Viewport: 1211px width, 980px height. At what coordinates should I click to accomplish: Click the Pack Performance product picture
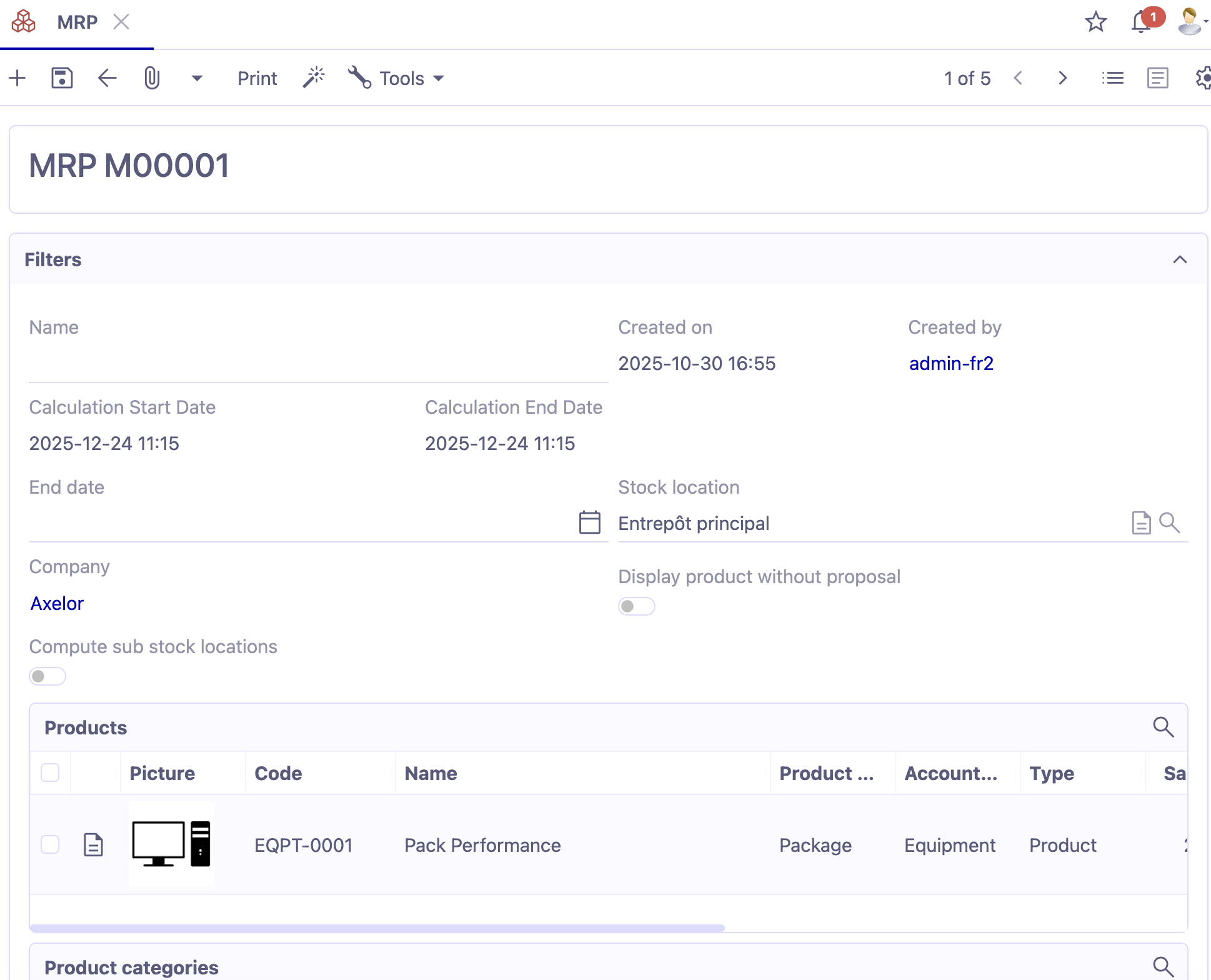coord(171,845)
